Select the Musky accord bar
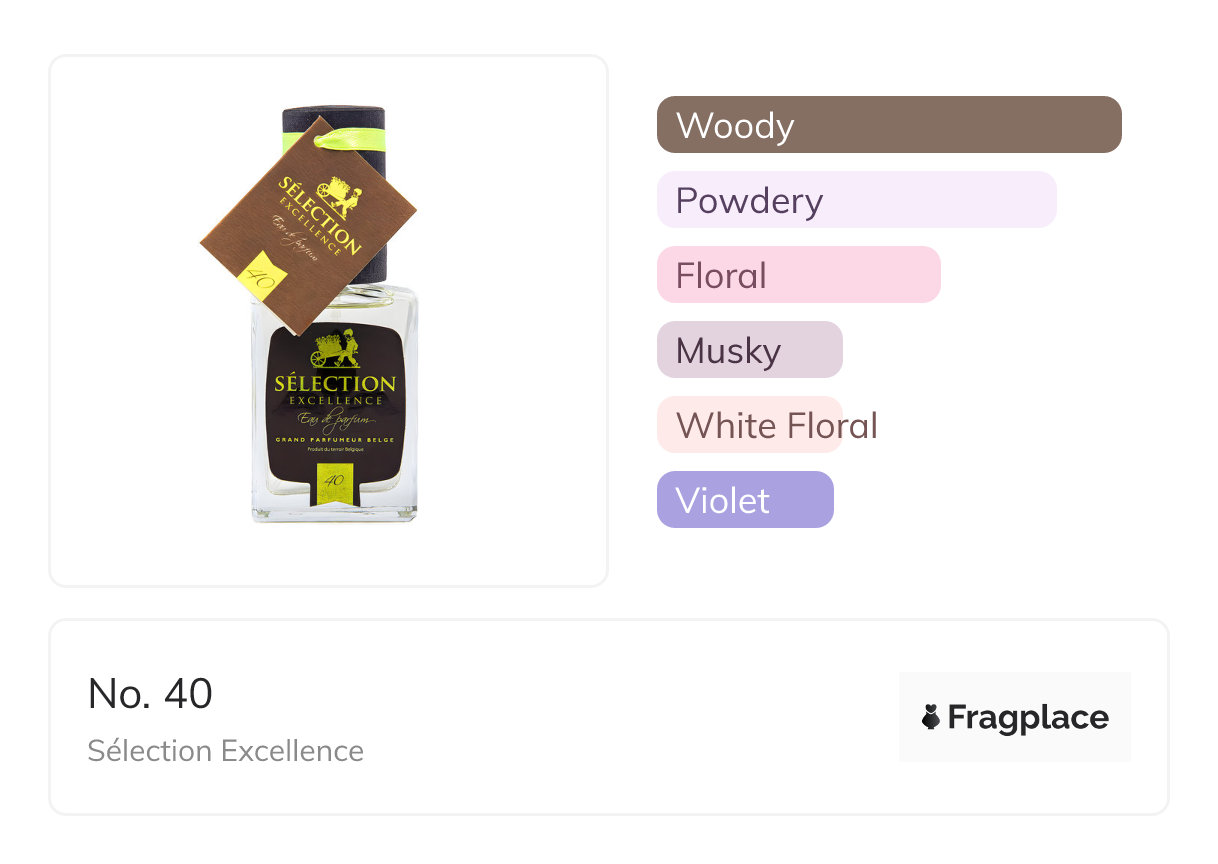1218x864 pixels. tap(749, 350)
